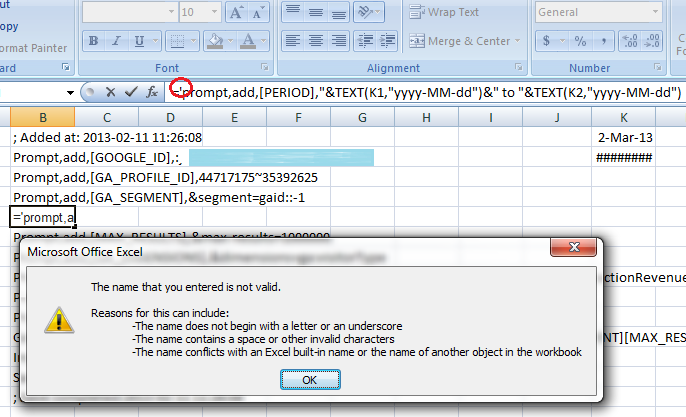Decrease cell indent
Viewport: 686px width, 417px height.
[365, 41]
